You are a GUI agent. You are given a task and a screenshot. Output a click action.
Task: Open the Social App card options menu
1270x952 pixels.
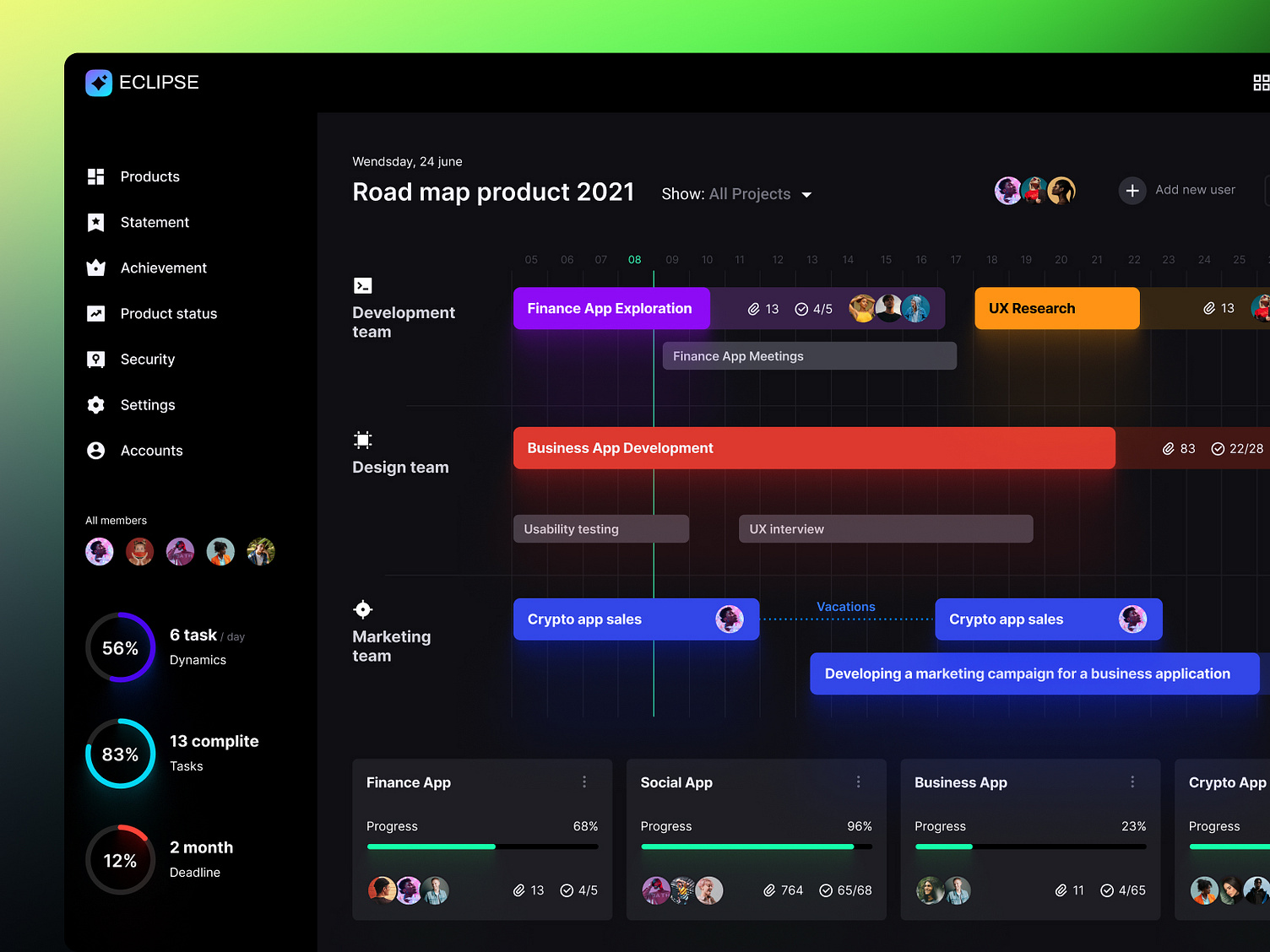click(x=858, y=782)
